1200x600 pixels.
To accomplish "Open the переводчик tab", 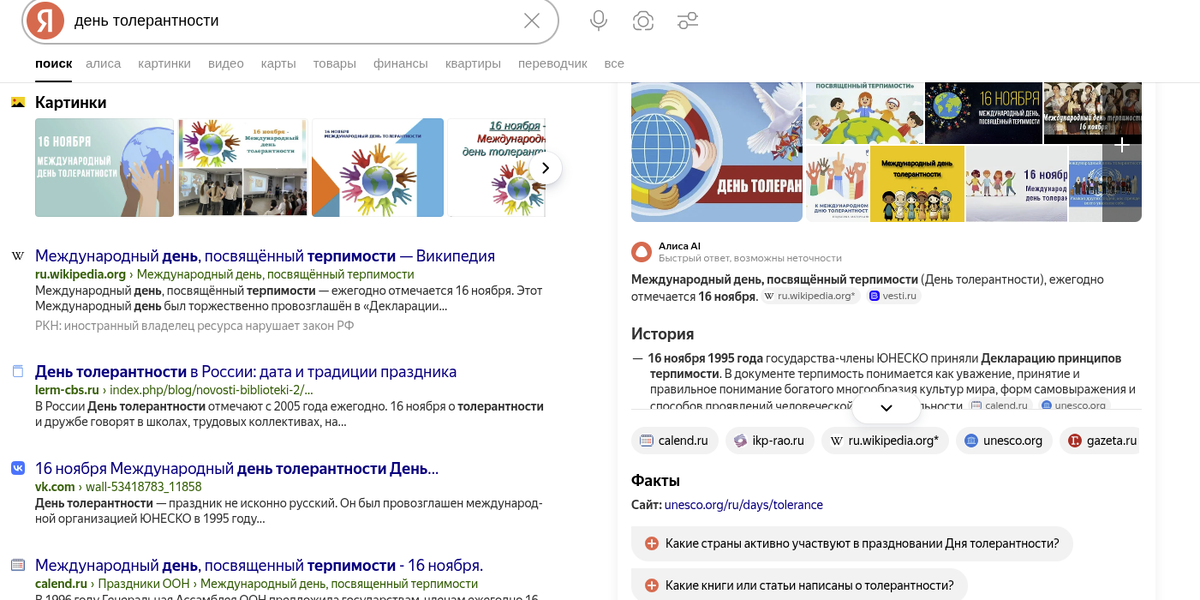I will (x=554, y=63).
